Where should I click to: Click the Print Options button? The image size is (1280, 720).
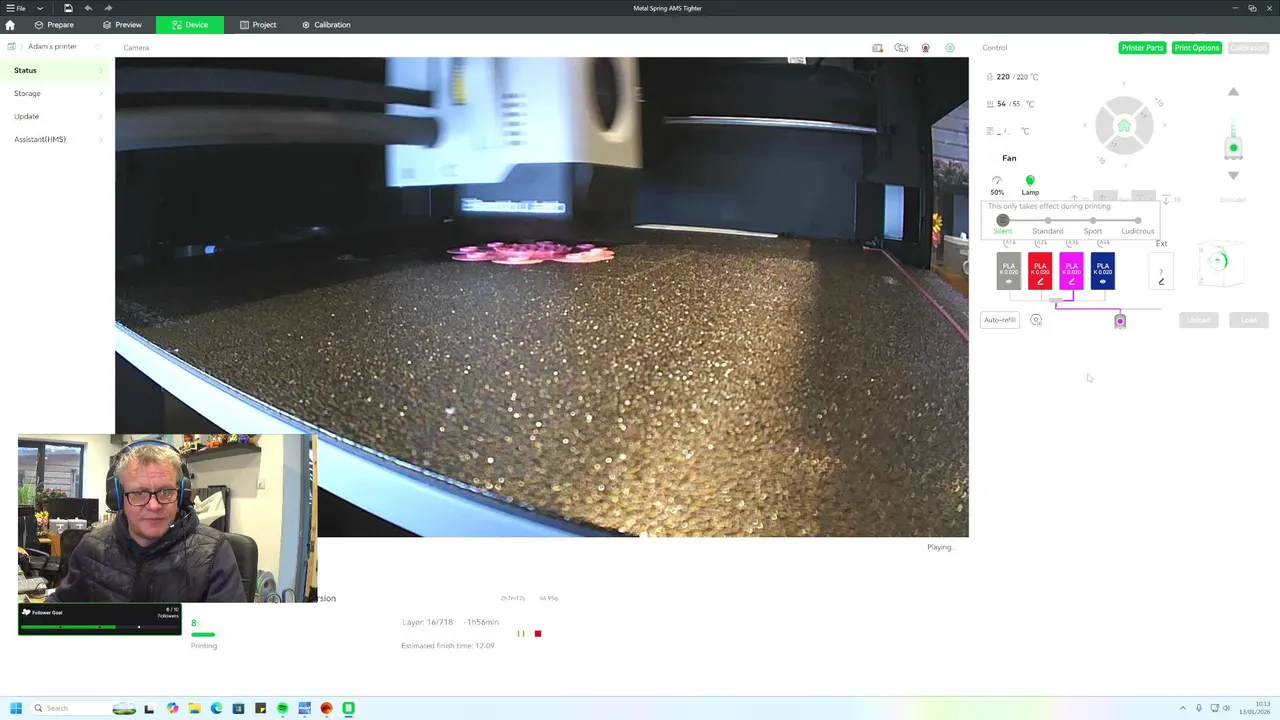tap(1197, 48)
